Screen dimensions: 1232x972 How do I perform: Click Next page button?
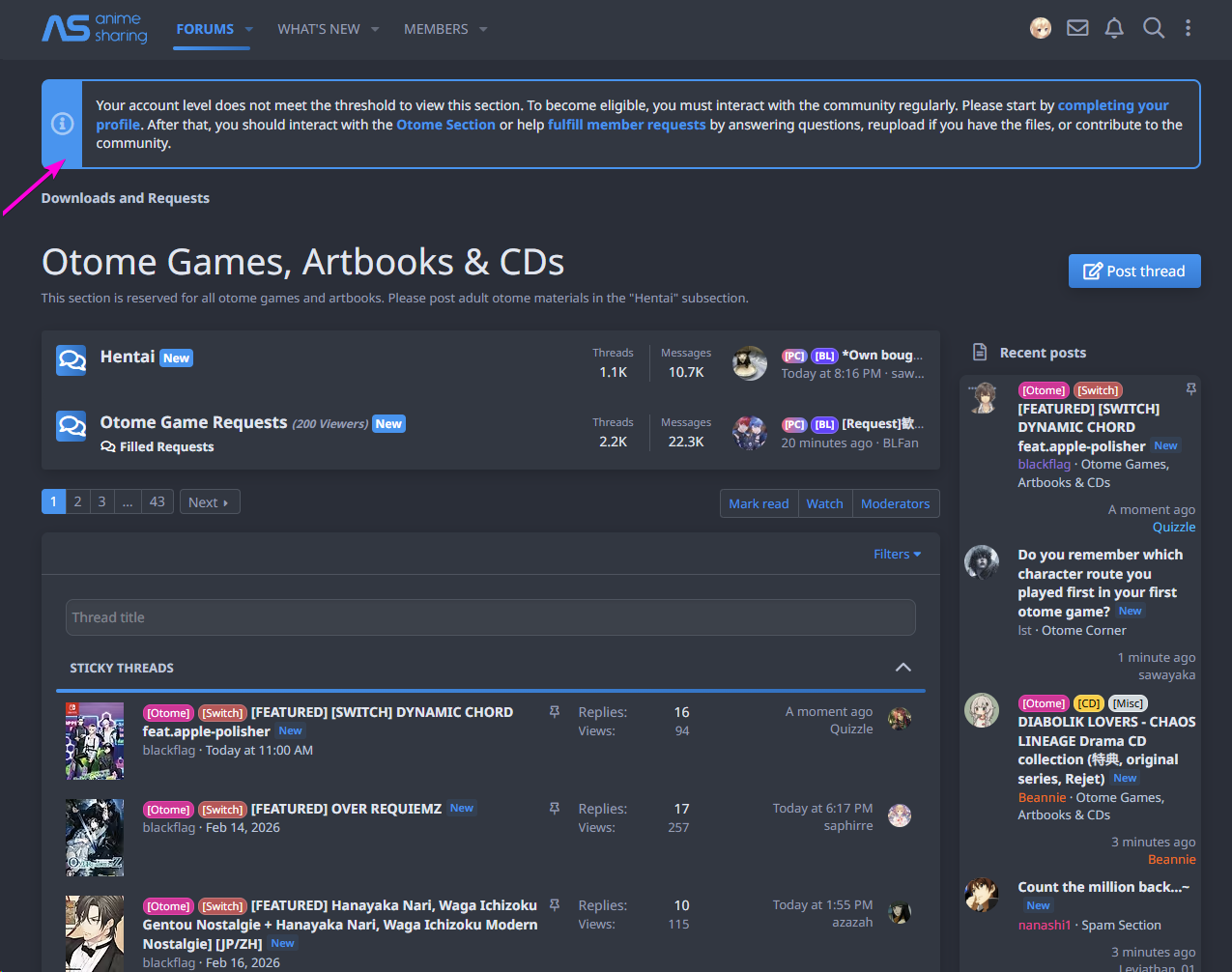(210, 501)
